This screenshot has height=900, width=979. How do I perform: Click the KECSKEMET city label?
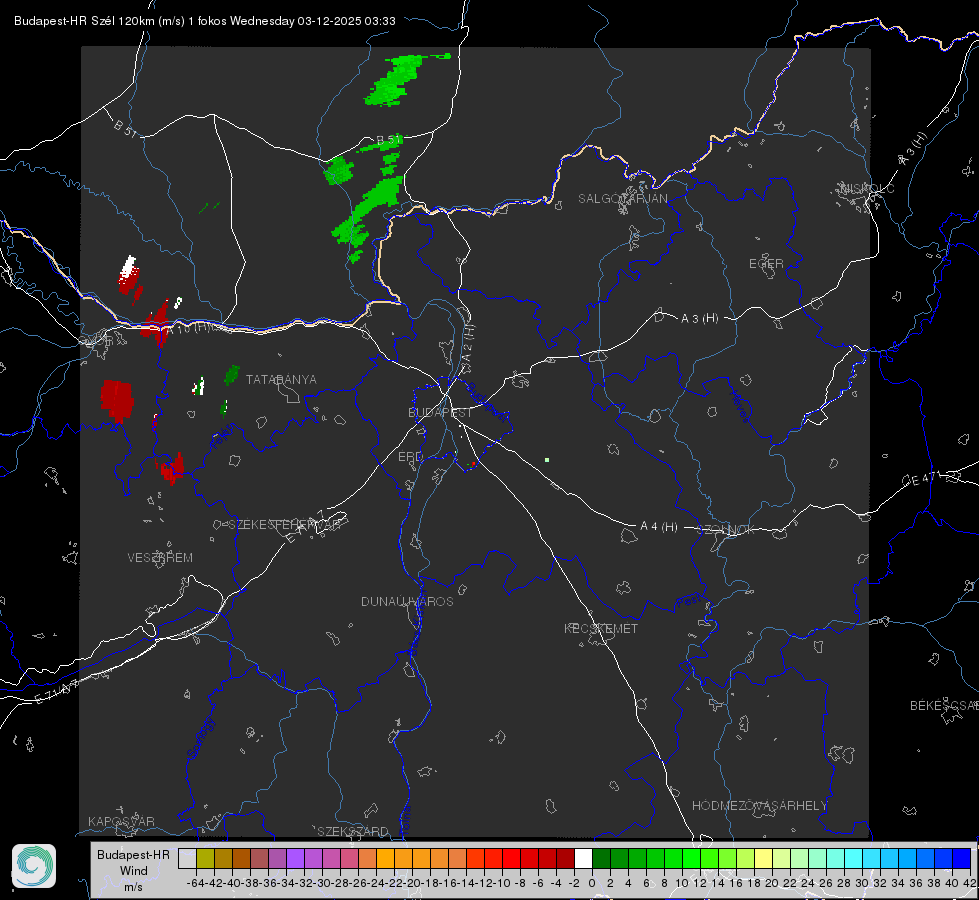click(x=601, y=629)
